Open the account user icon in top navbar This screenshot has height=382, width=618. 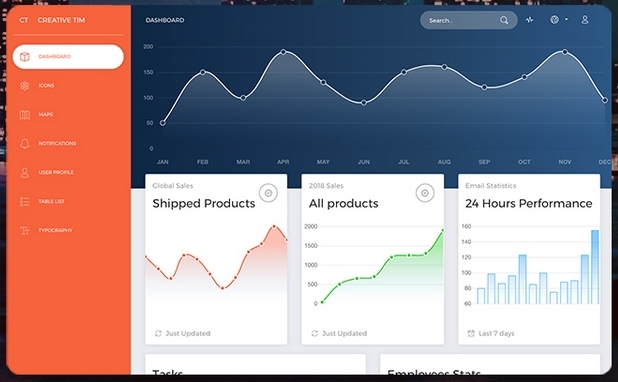(x=585, y=20)
